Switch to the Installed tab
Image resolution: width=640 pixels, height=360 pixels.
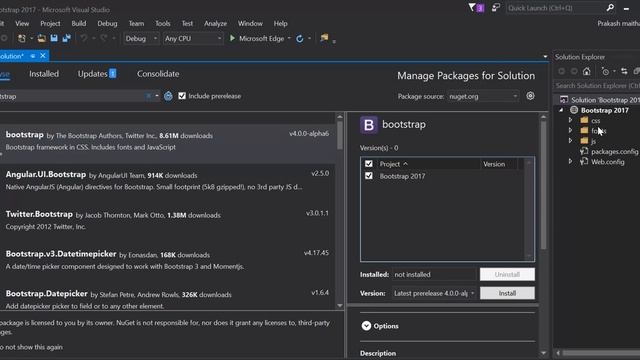(x=44, y=74)
